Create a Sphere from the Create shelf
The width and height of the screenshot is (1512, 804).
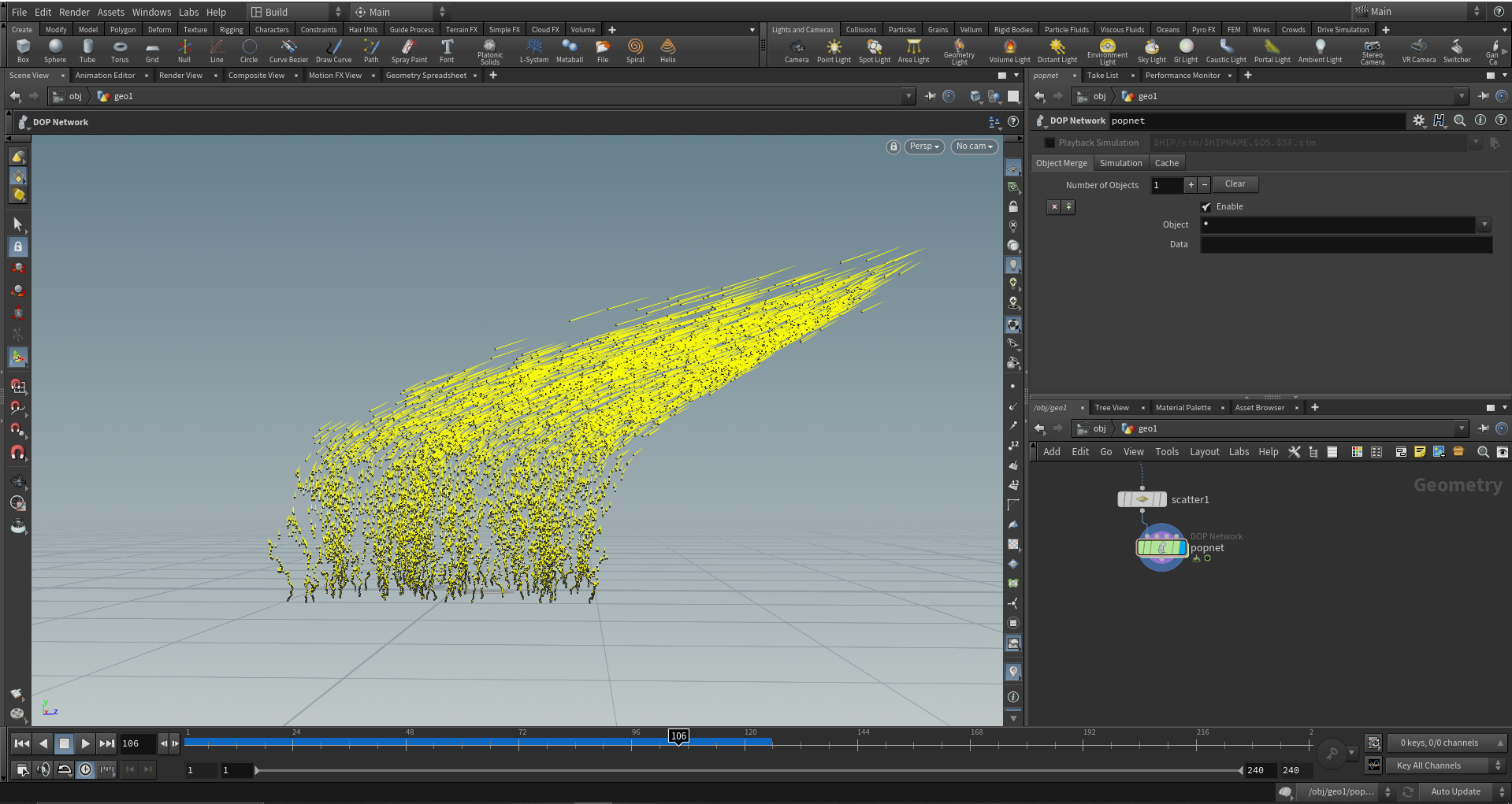55,50
